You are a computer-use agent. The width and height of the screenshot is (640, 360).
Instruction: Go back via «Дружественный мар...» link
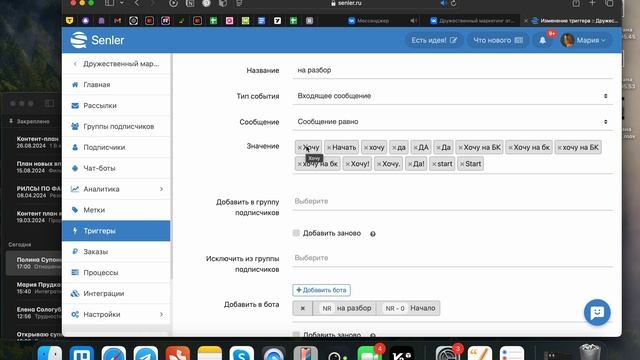pos(116,64)
